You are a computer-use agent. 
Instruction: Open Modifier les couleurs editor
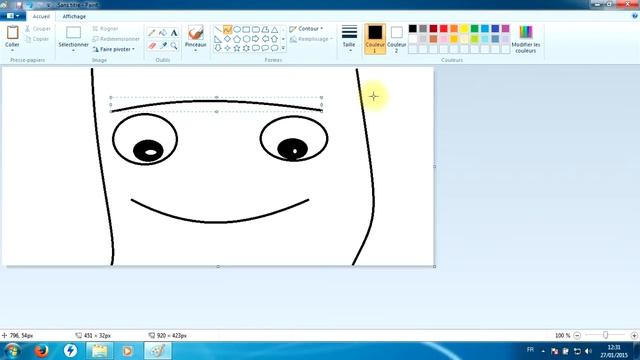(x=526, y=39)
